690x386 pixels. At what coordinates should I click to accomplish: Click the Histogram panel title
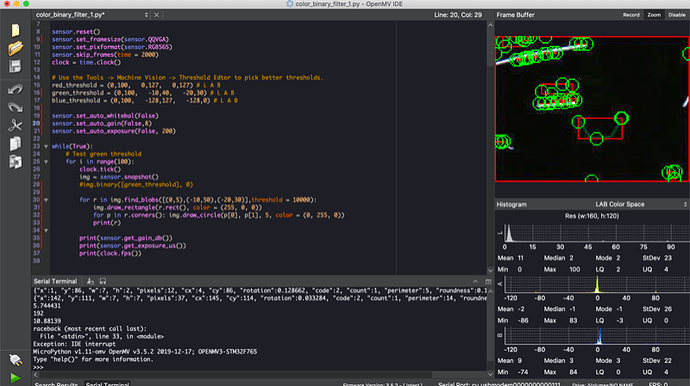511,204
